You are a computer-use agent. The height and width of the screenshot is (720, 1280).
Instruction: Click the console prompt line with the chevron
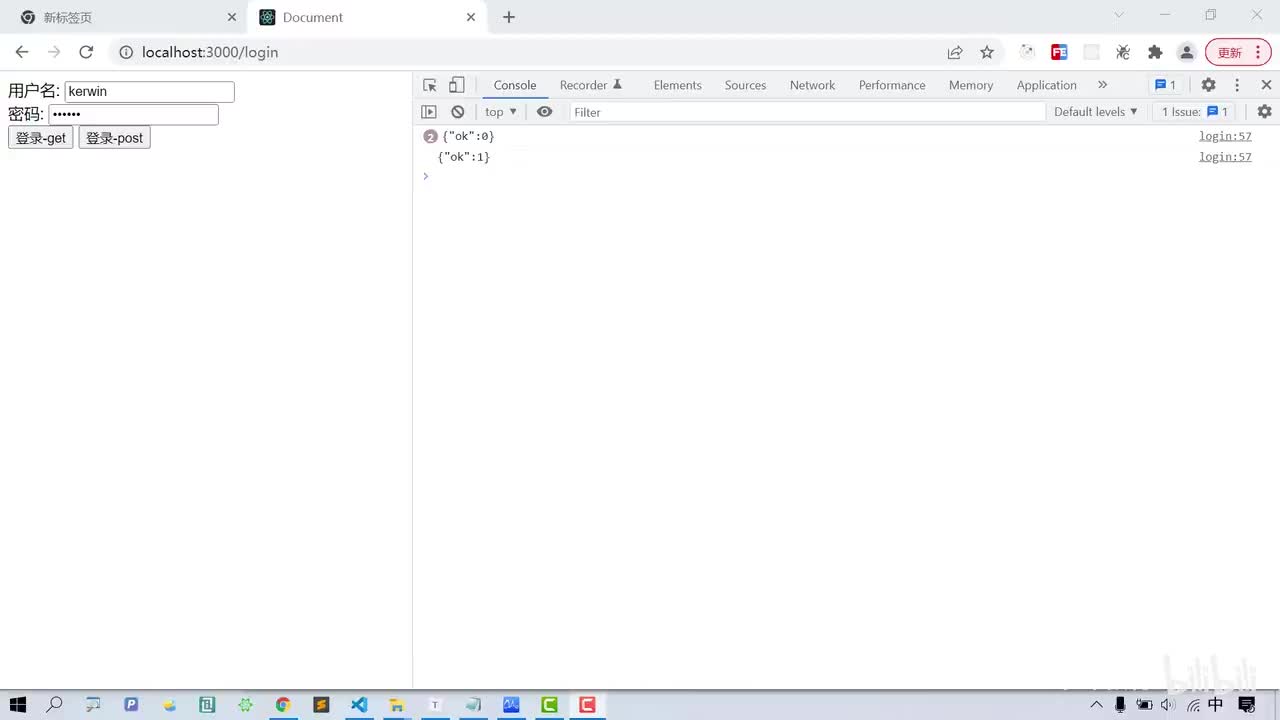coord(845,176)
